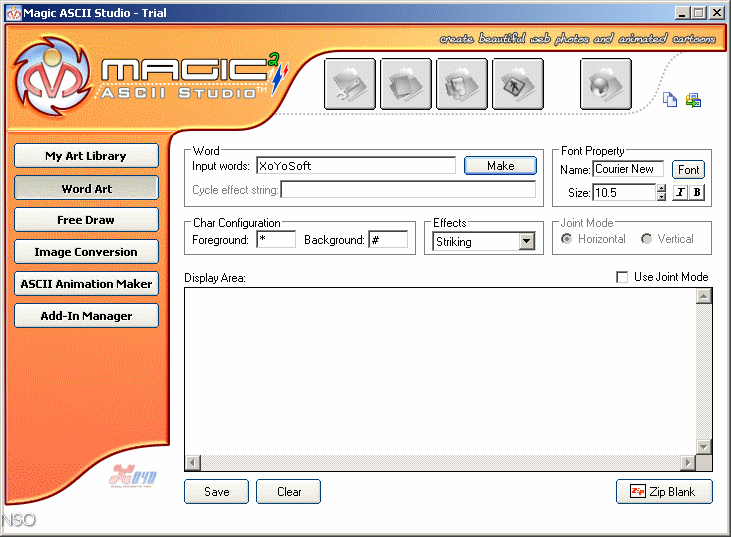Viewport: 731px width, 537px height.
Task: Decrease font size with down spinner
Action: coord(661,196)
